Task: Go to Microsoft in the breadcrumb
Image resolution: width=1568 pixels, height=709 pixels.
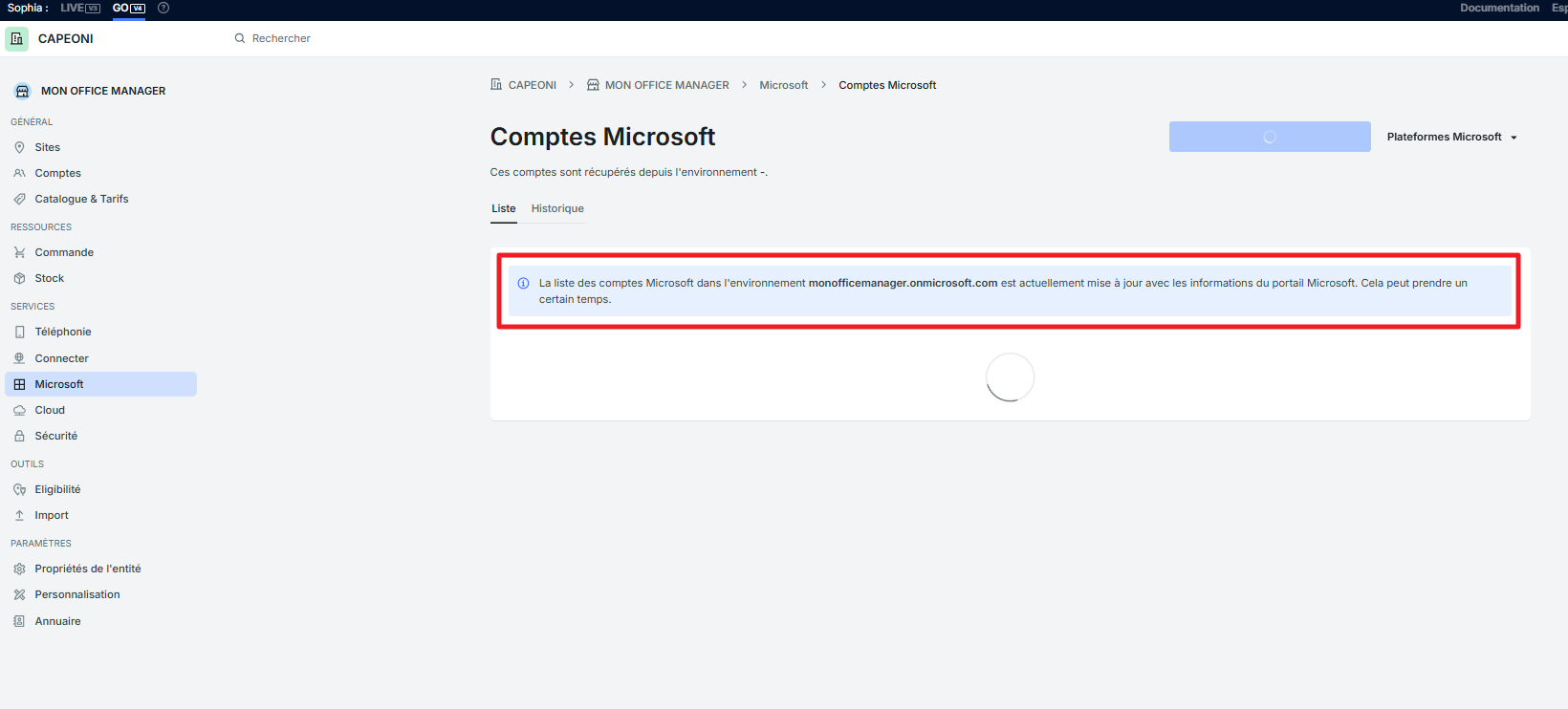Action: [x=784, y=85]
